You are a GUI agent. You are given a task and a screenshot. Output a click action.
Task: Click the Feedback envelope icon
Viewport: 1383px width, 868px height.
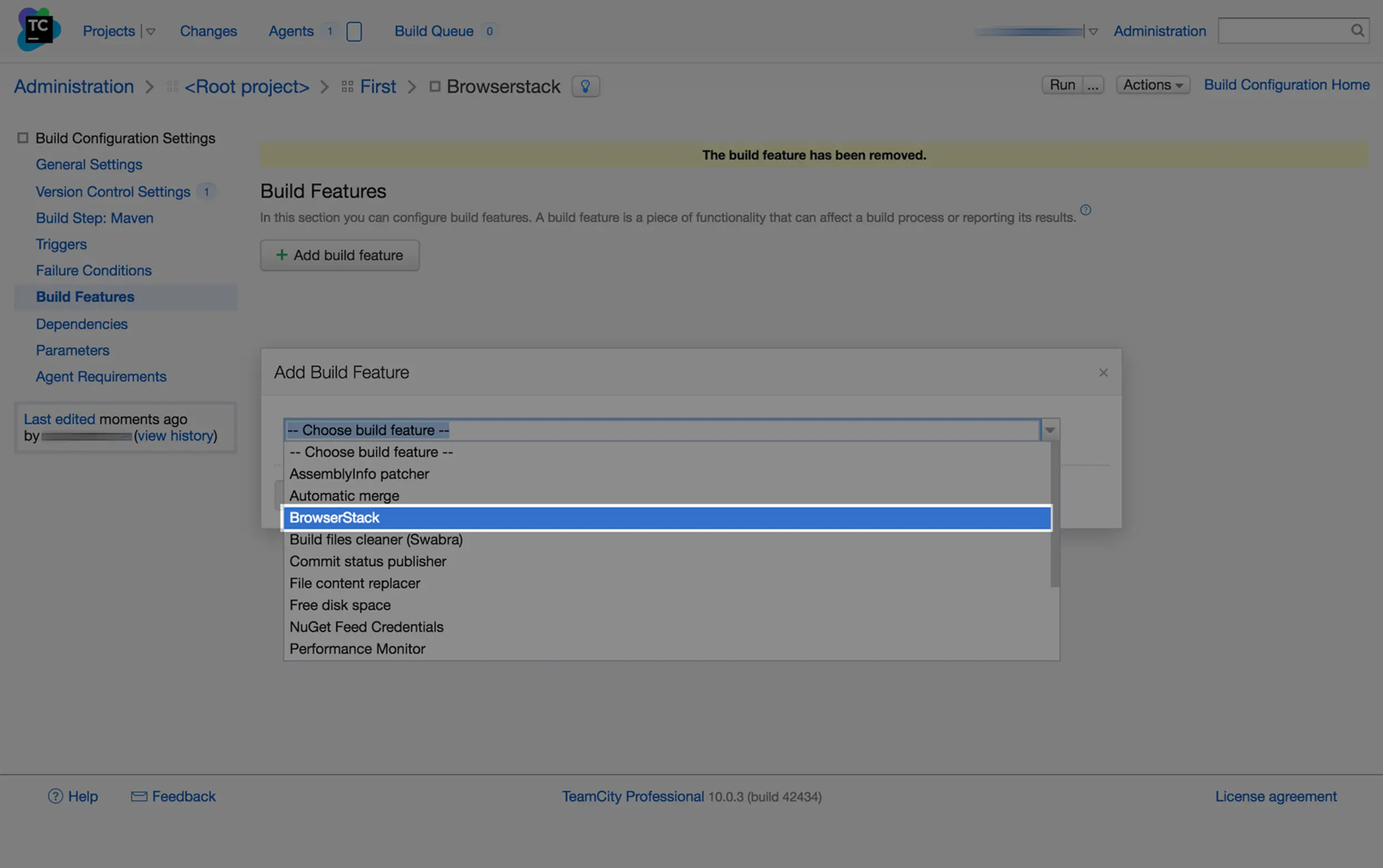(139, 796)
